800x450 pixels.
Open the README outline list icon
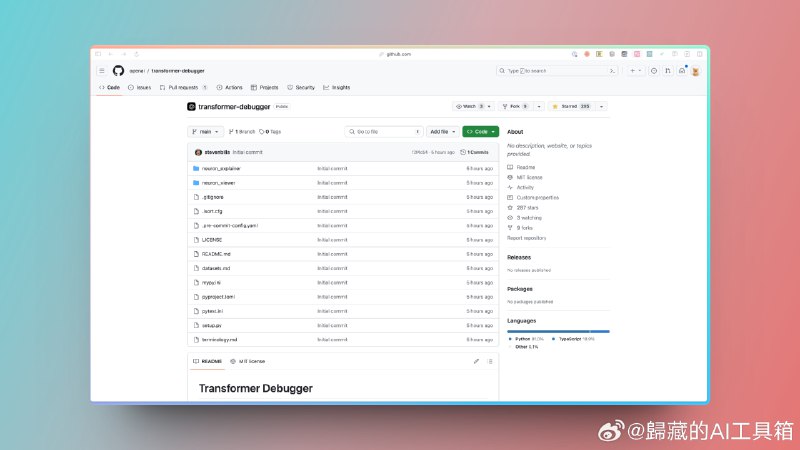point(490,361)
